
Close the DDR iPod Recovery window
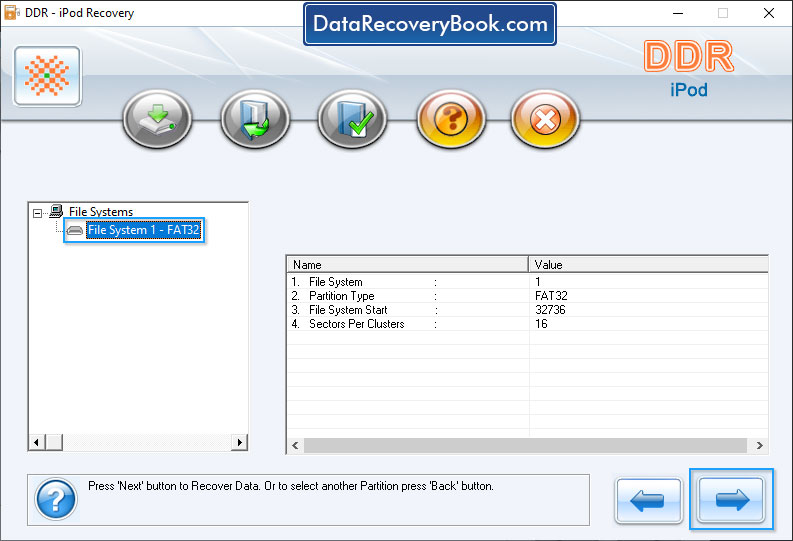[769, 13]
